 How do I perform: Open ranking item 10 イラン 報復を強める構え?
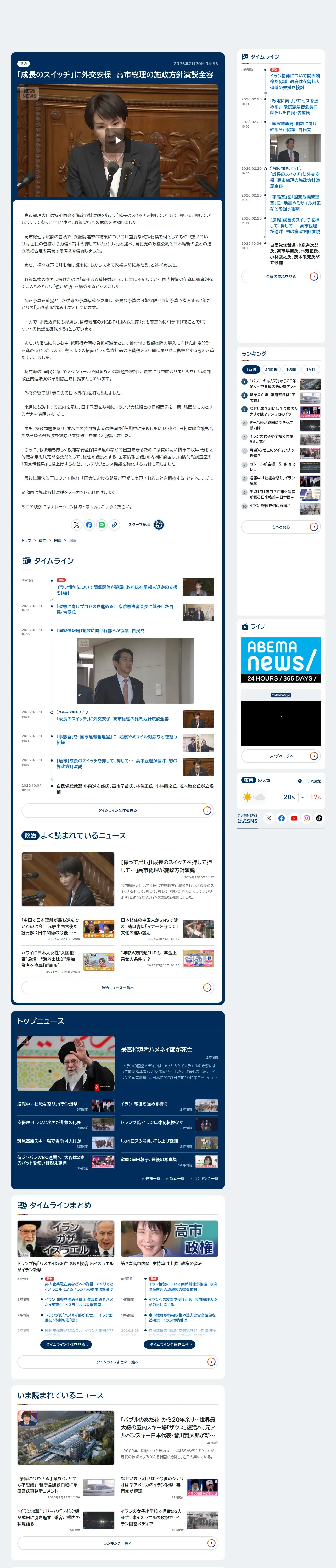tap(281, 508)
